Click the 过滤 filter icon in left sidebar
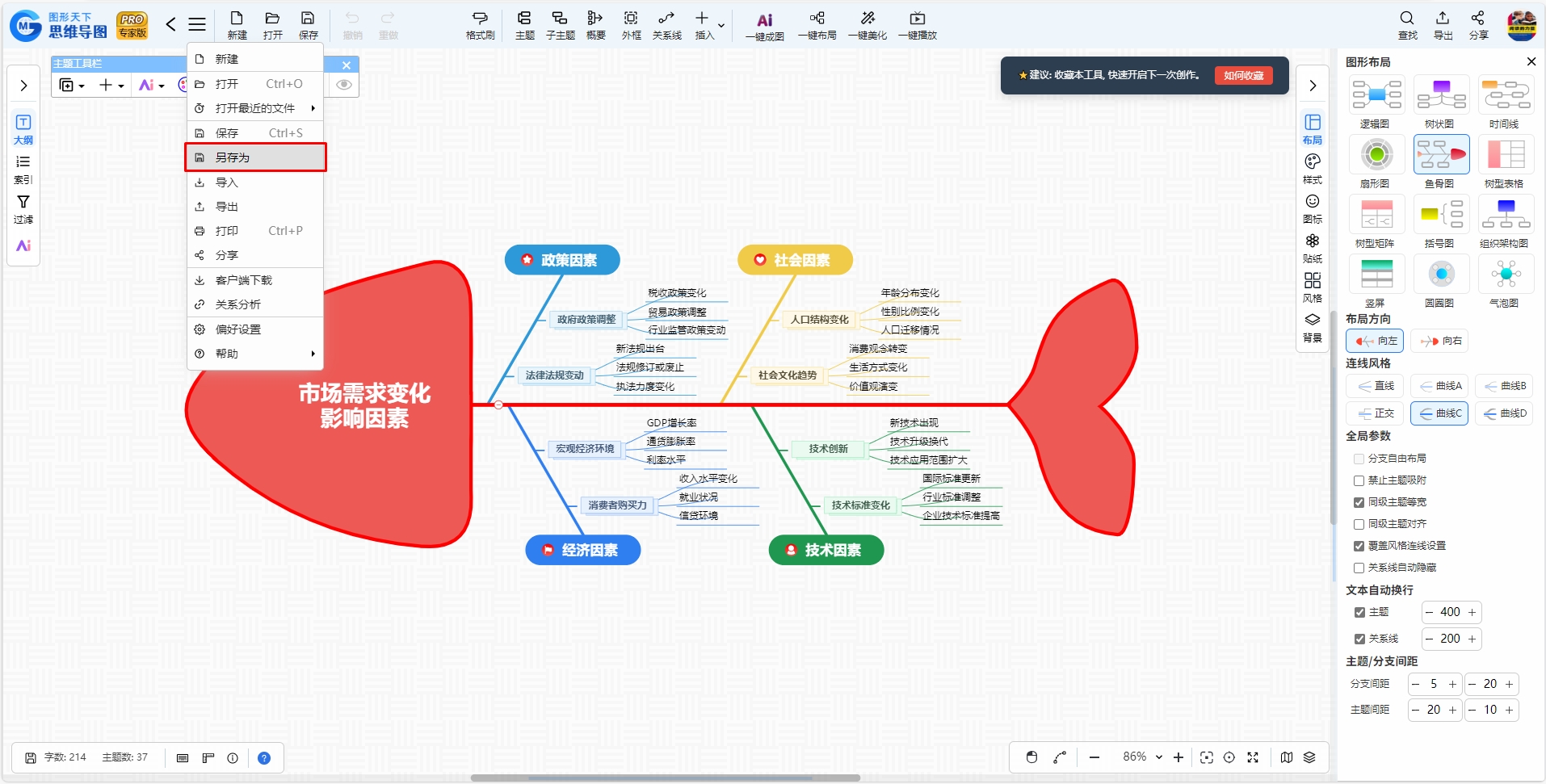Viewport: 1546px width, 784px height. coord(23,208)
